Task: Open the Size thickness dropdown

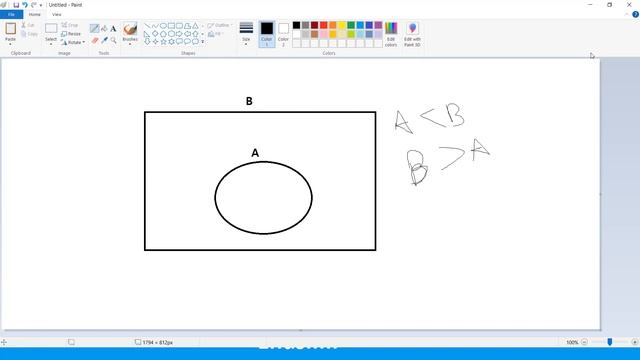Action: 246,33
